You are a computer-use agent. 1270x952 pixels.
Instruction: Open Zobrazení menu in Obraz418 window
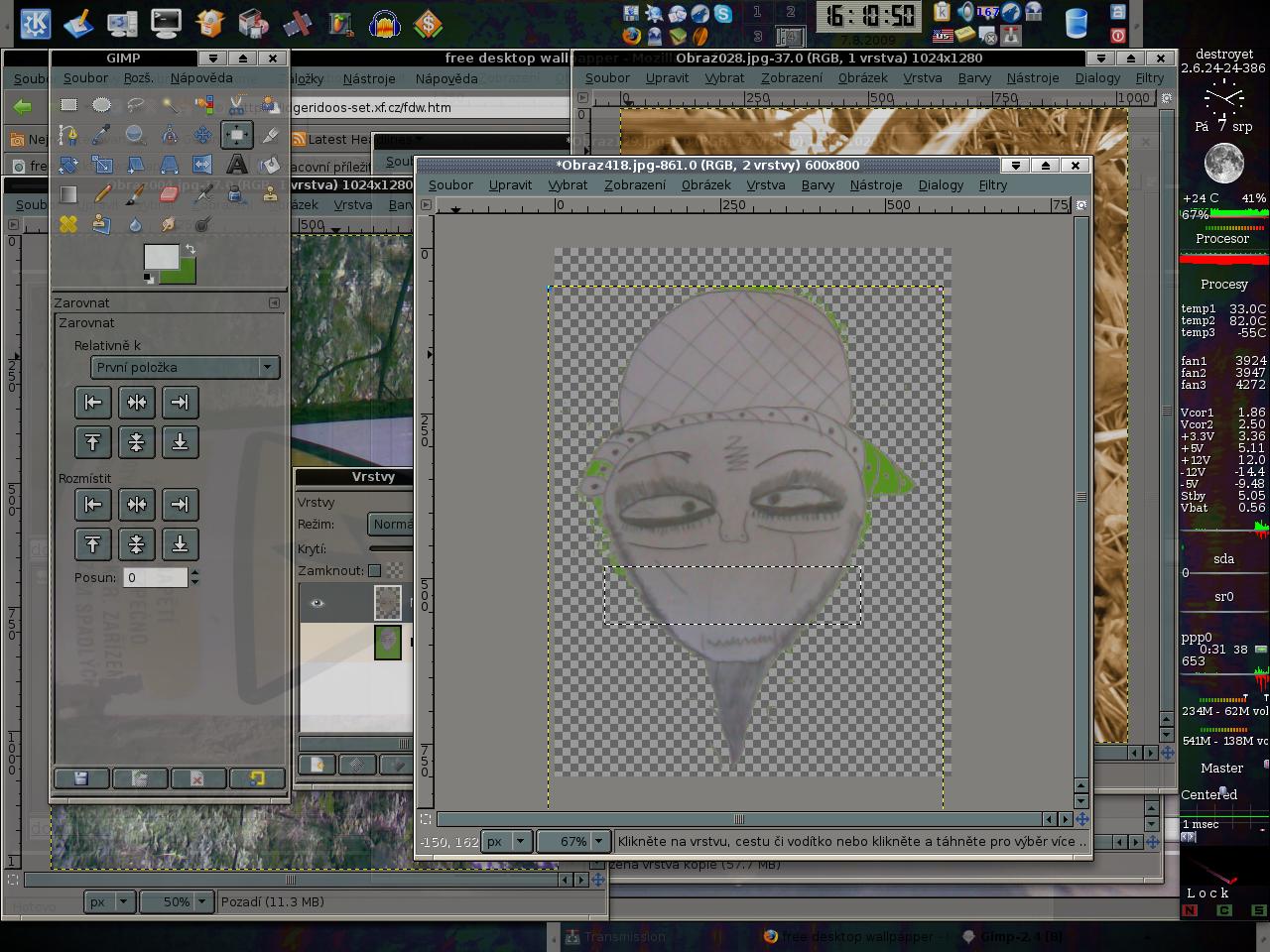tap(635, 184)
